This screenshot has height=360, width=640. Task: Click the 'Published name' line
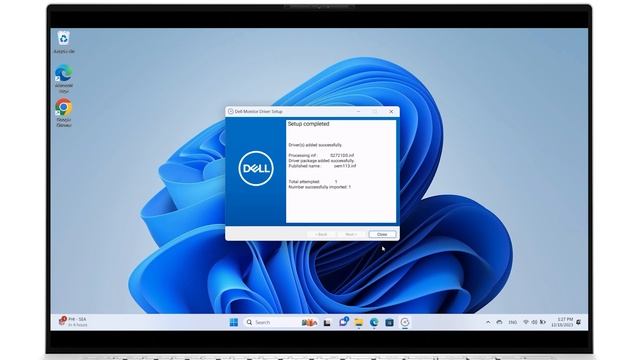322,166
